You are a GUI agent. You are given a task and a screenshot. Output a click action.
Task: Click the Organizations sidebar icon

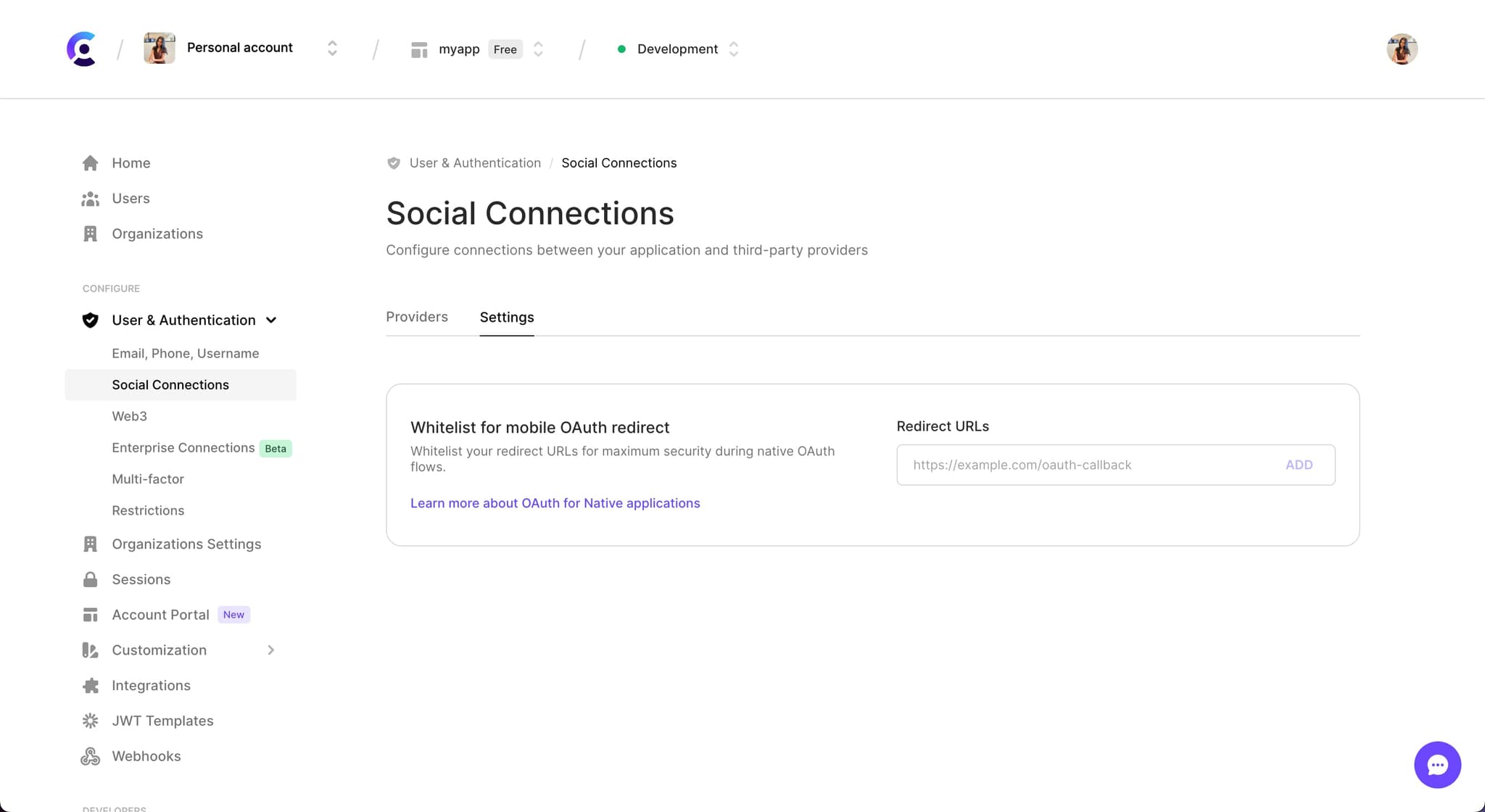[x=90, y=232]
